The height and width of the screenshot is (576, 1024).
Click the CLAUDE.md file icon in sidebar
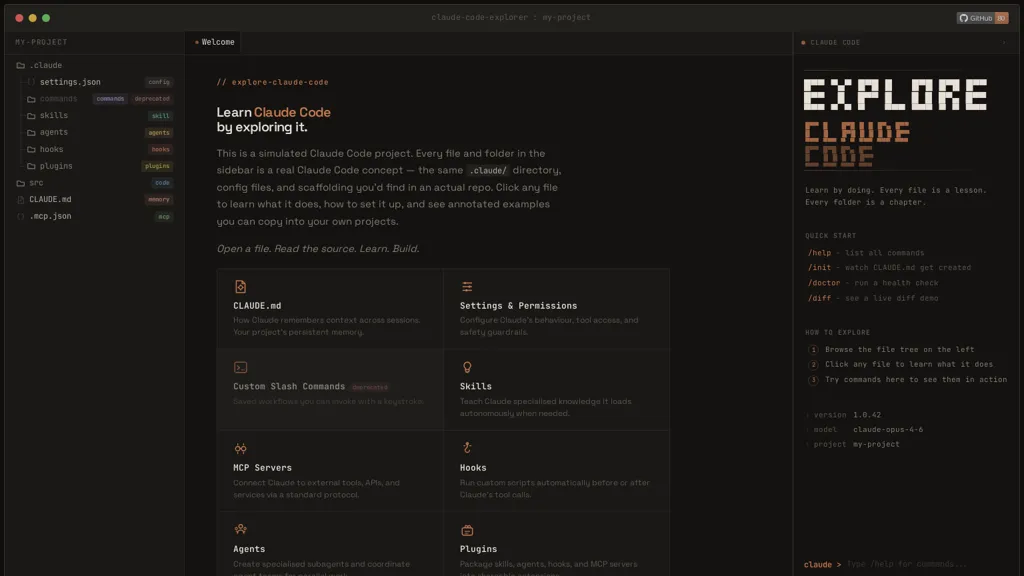pyautogui.click(x=21, y=200)
